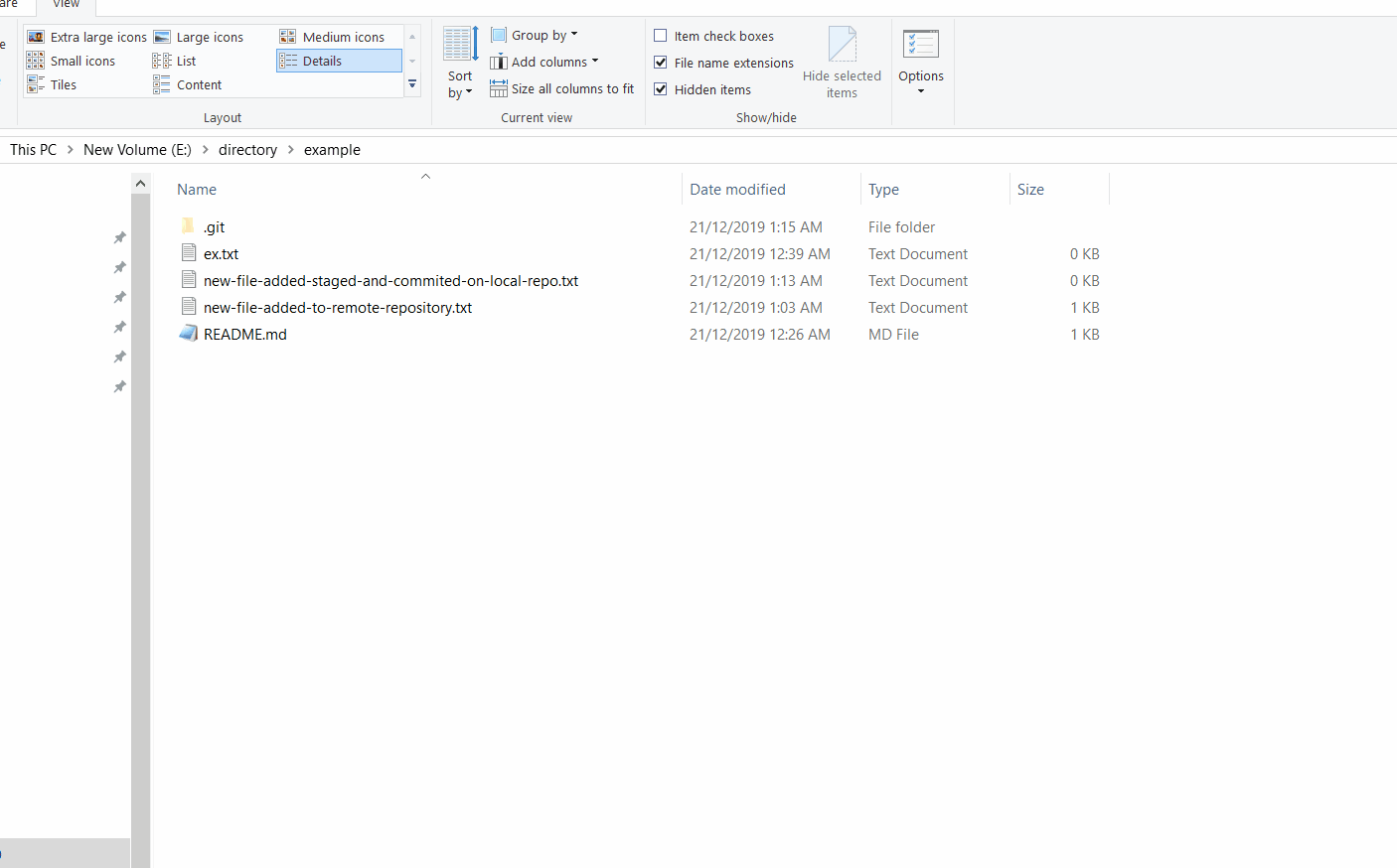Open the Sort by dropdown

pos(460,83)
